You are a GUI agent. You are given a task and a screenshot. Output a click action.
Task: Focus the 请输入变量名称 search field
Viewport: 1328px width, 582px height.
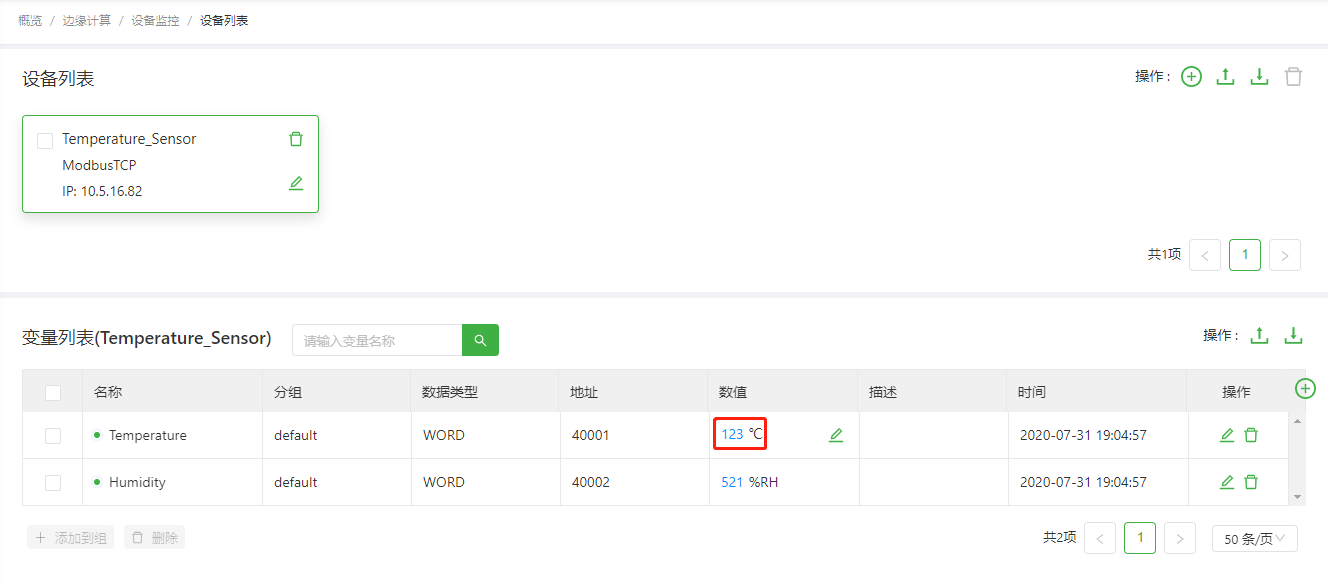point(377,340)
